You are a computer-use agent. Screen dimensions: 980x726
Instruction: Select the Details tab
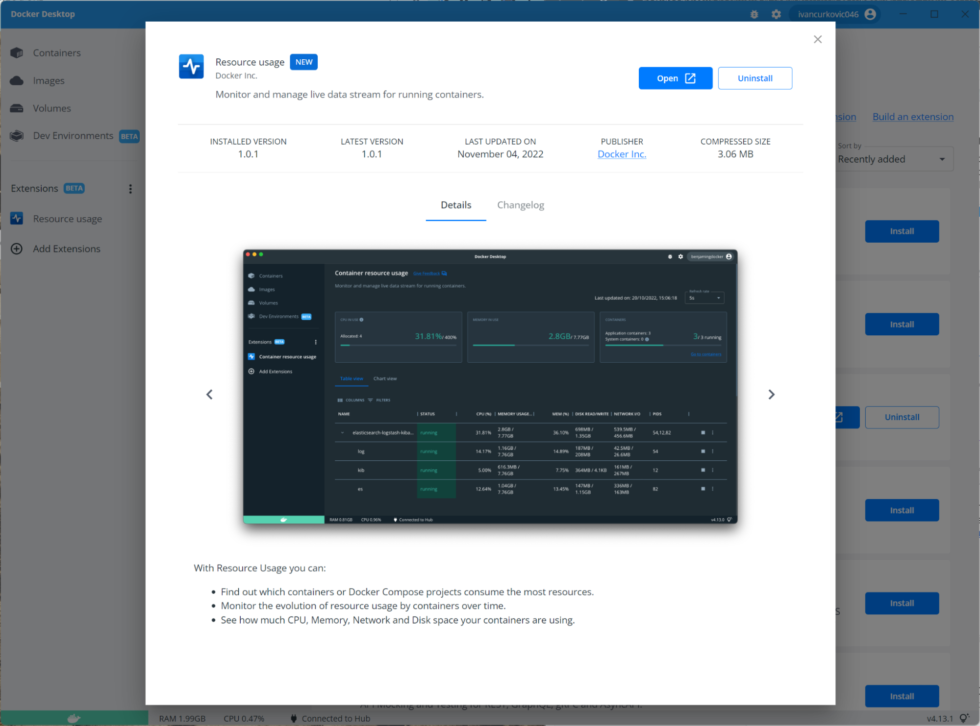tap(456, 205)
